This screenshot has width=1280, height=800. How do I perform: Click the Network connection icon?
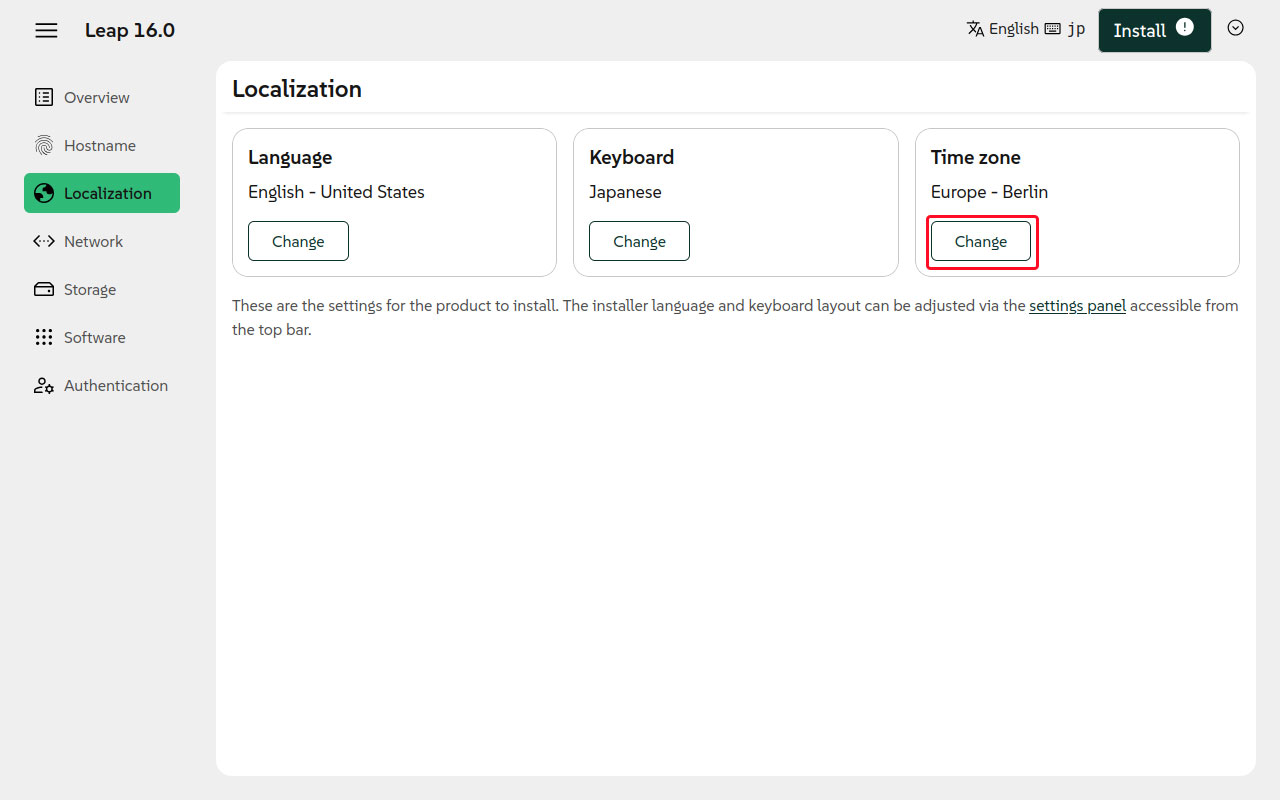44,241
